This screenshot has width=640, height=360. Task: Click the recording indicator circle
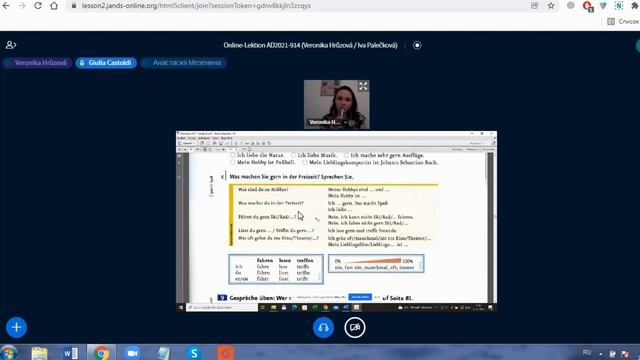417,45
